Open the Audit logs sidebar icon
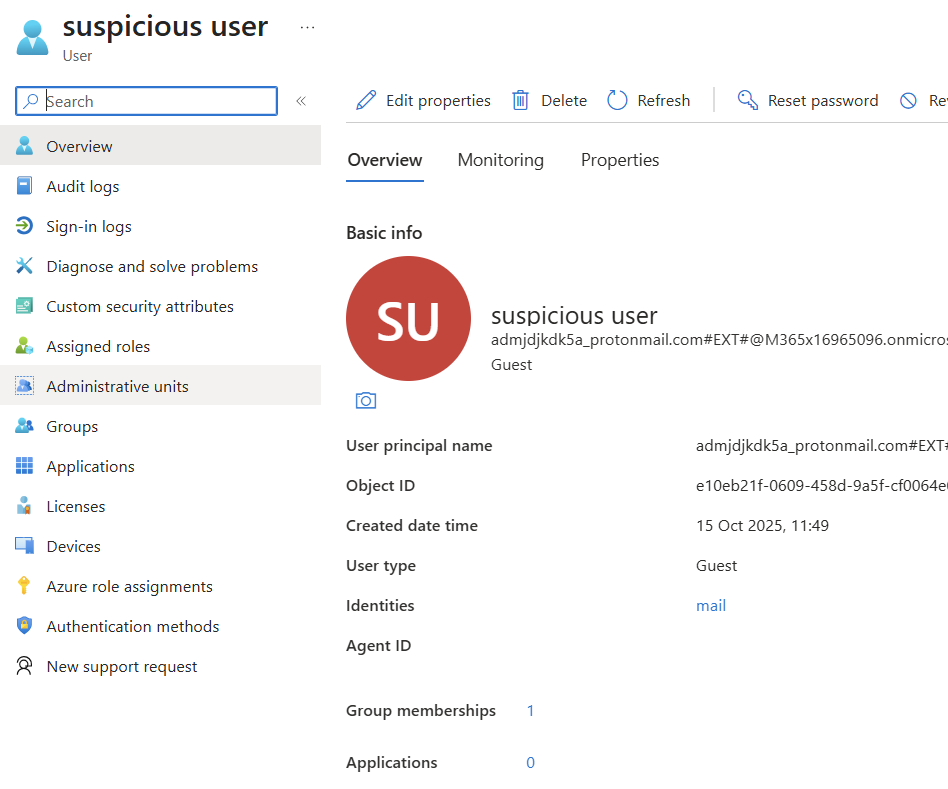 25,186
